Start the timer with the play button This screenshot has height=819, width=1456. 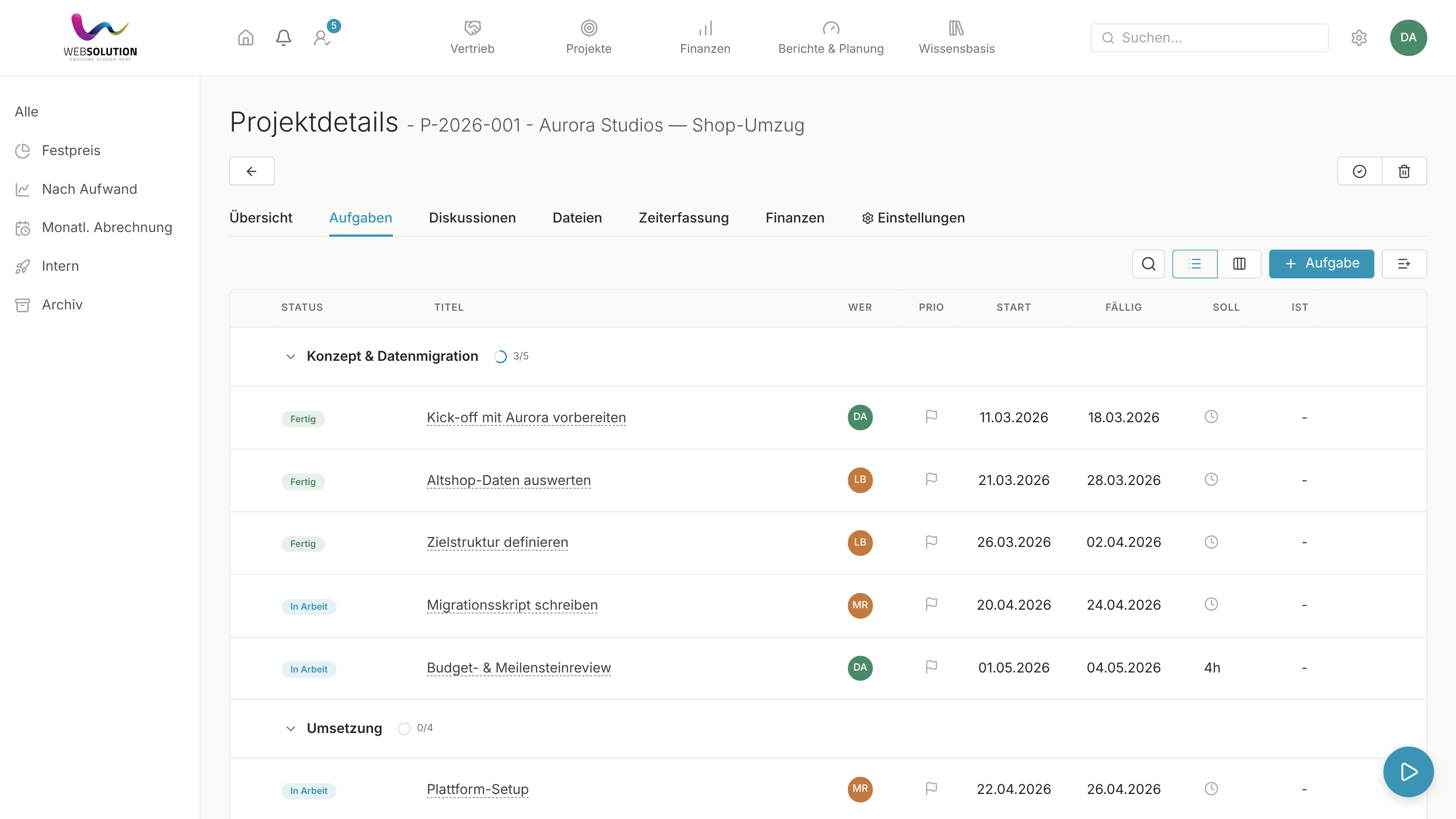point(1408,772)
